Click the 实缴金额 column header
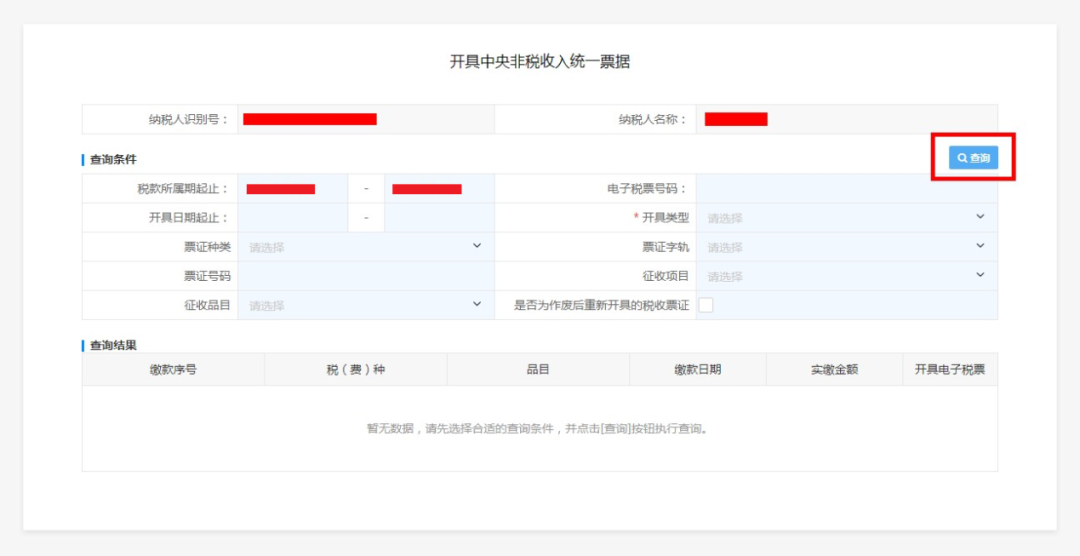The height and width of the screenshot is (556, 1080). (x=834, y=369)
